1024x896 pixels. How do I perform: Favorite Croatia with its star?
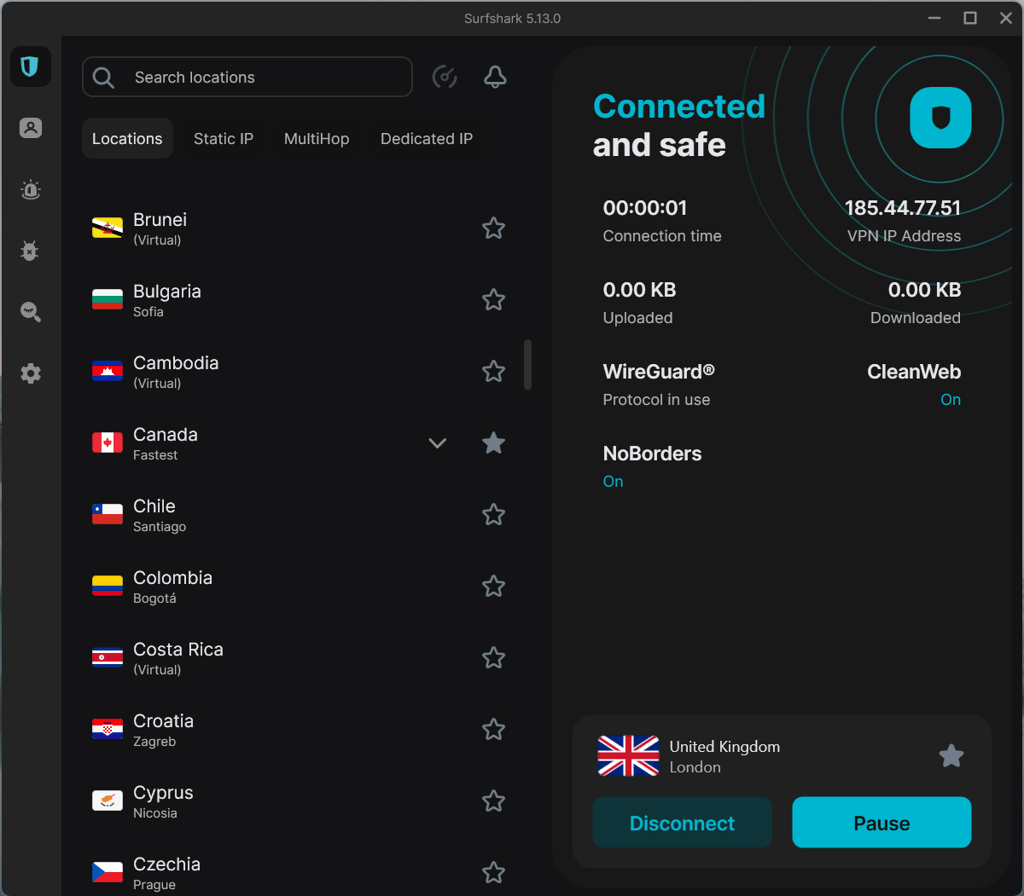tap(494, 729)
